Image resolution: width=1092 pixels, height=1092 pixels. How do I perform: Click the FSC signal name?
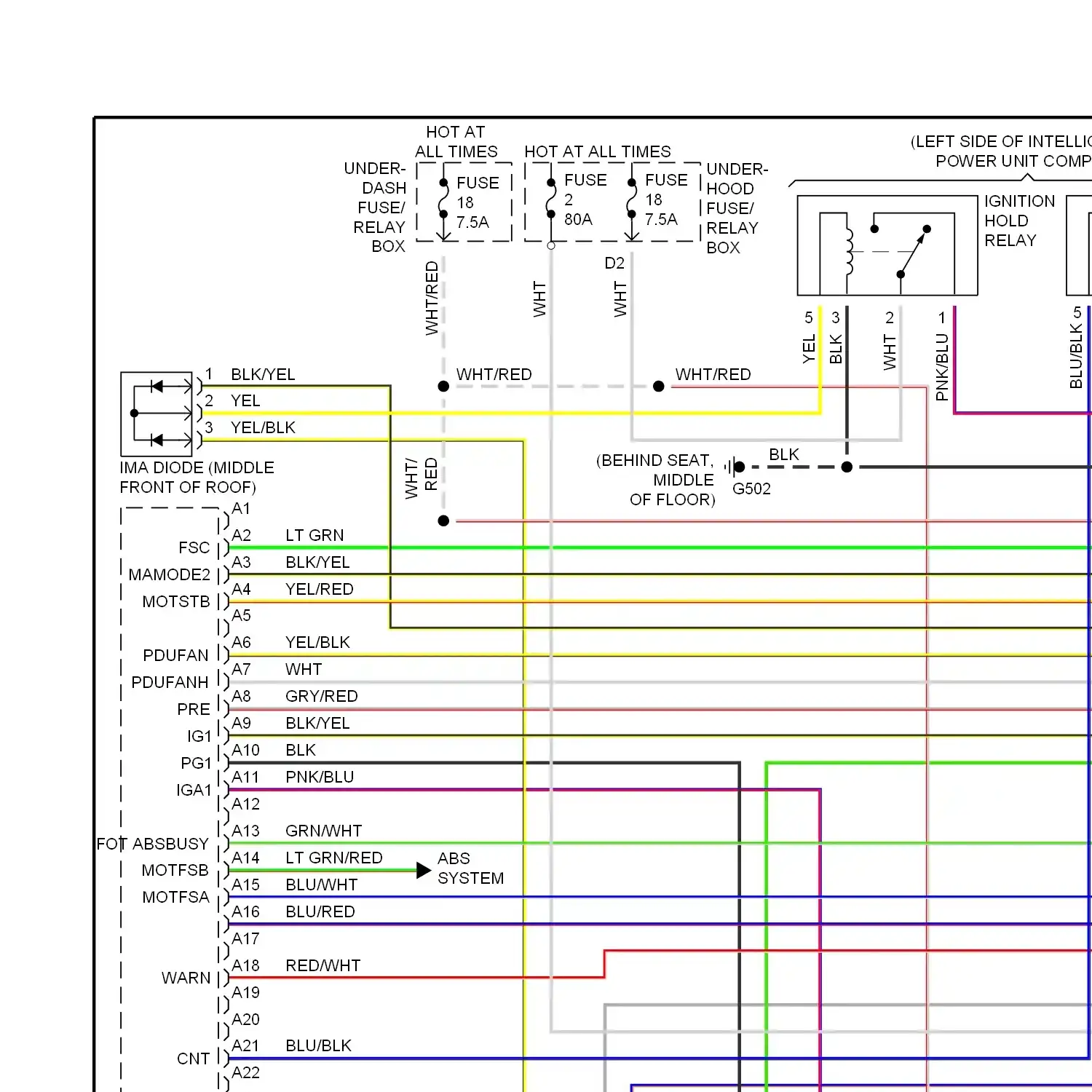[x=194, y=547]
